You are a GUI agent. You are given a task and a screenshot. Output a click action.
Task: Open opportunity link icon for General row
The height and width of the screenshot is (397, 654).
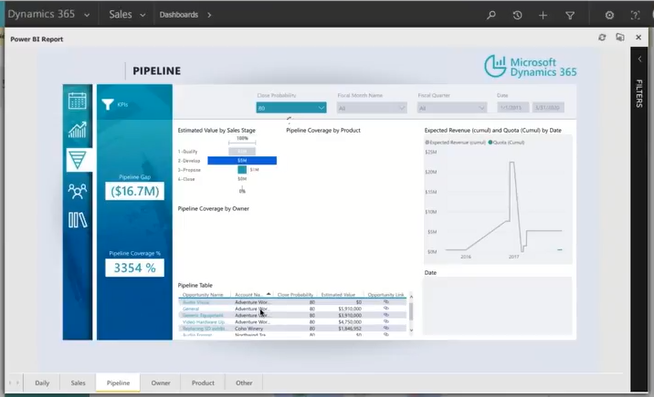click(x=386, y=308)
